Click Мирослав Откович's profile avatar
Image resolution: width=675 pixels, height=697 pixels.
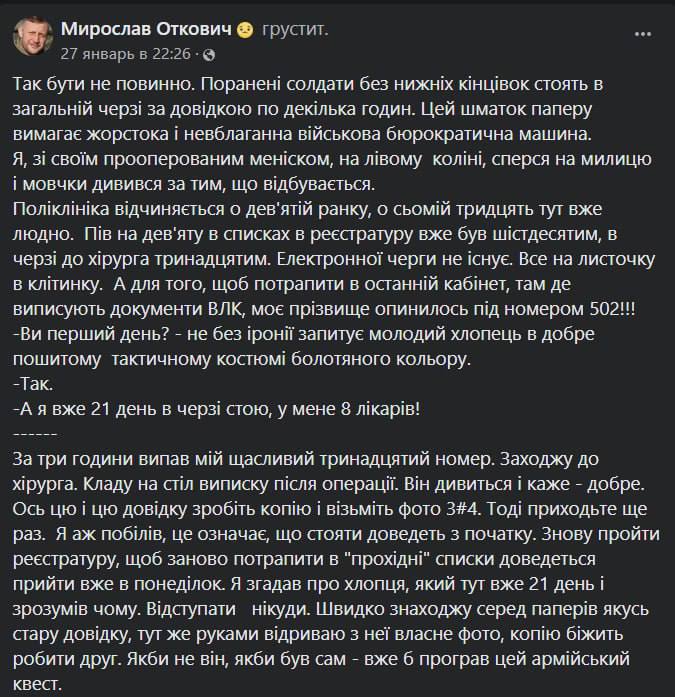pos(33,35)
